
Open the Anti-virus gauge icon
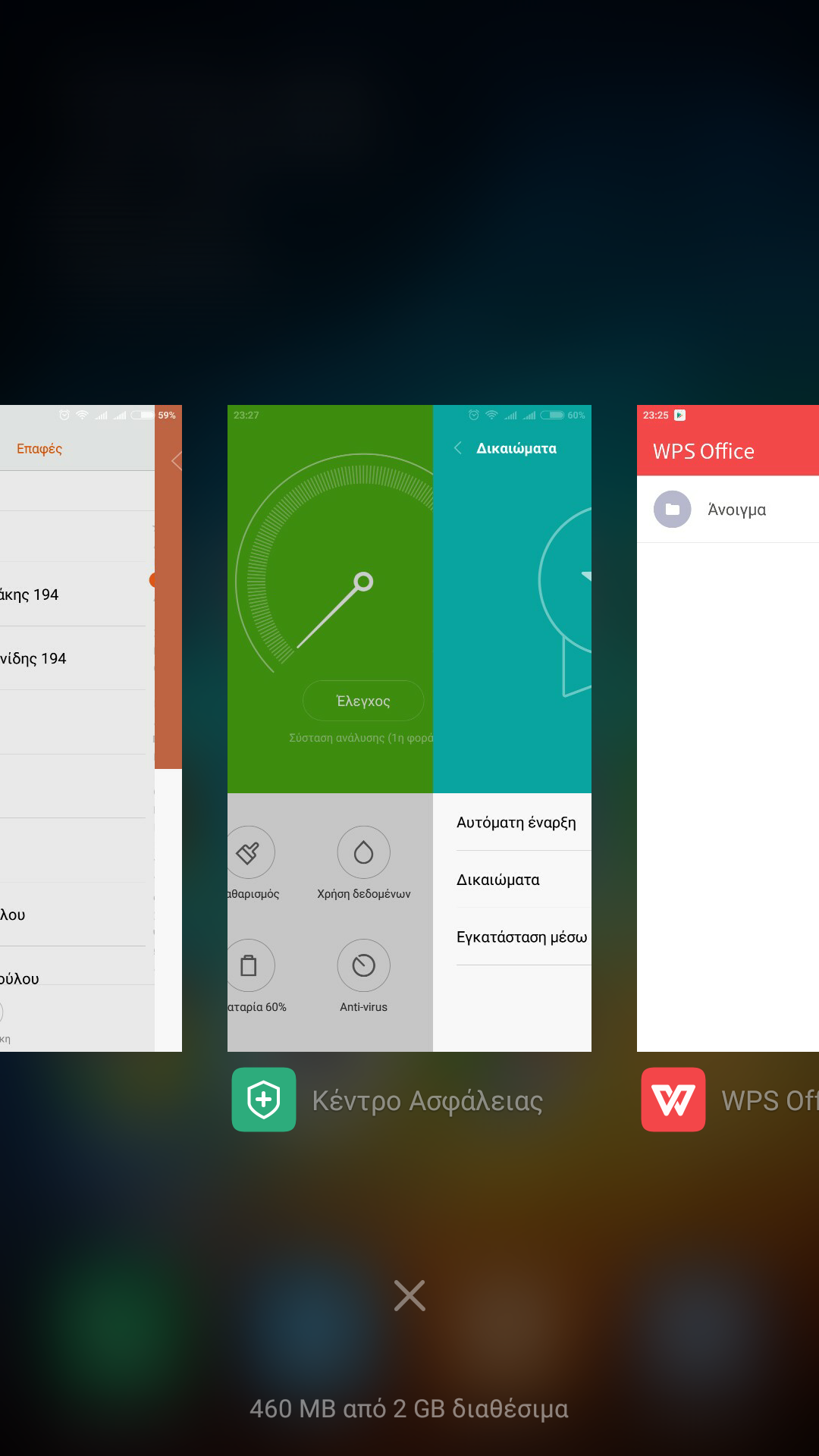(363, 965)
